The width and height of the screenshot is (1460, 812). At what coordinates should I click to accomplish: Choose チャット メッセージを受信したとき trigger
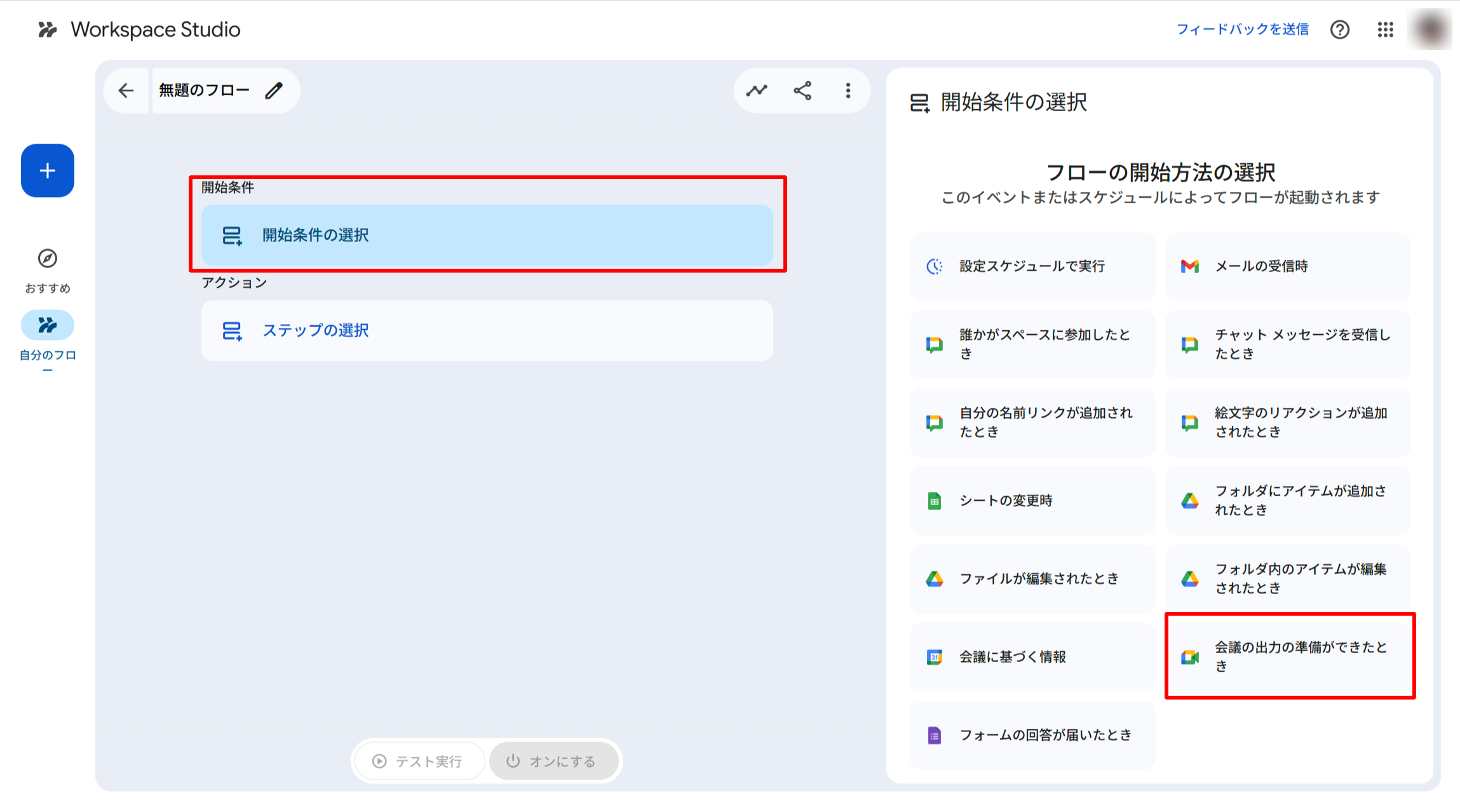click(x=1288, y=344)
